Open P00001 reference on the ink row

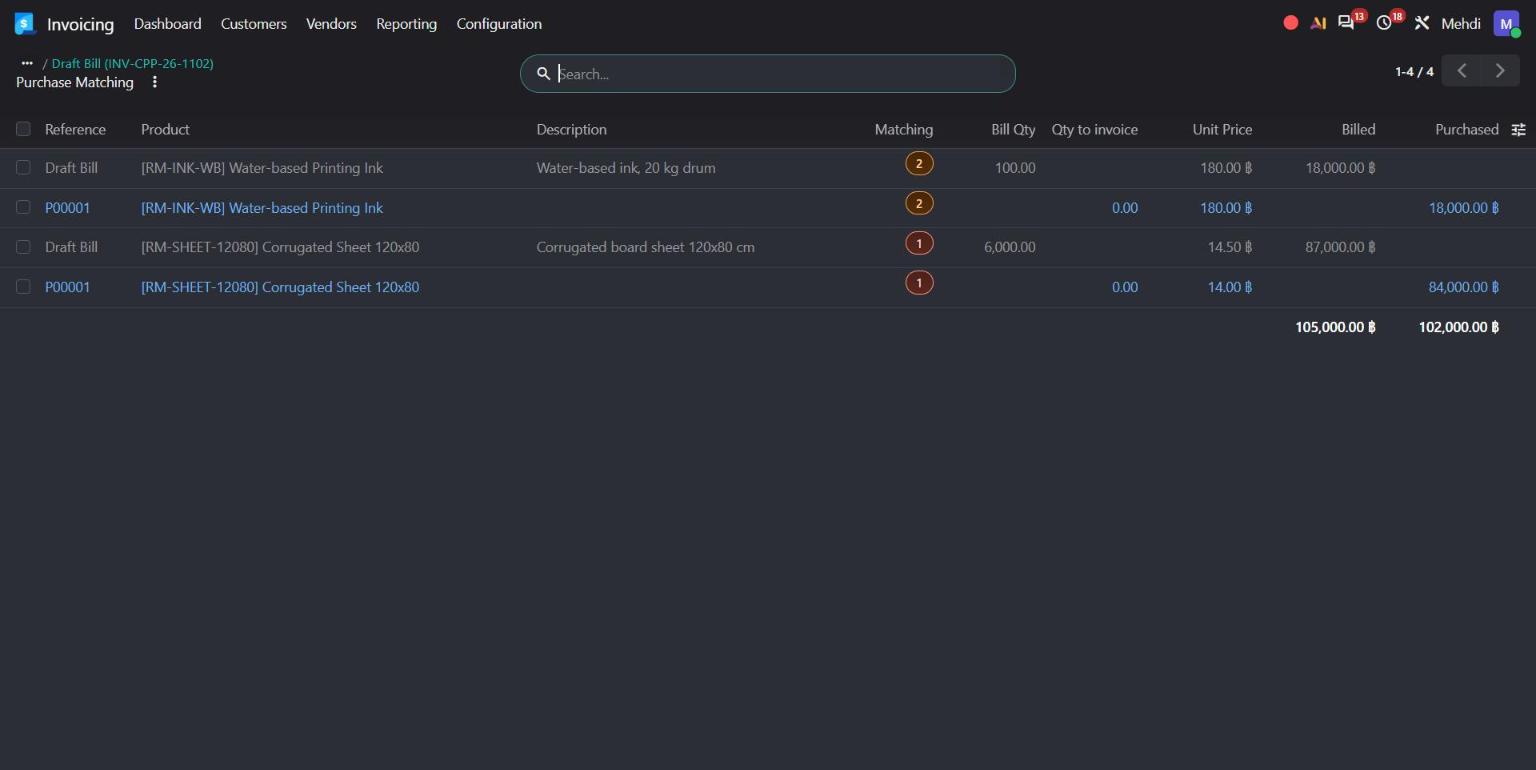click(x=67, y=208)
